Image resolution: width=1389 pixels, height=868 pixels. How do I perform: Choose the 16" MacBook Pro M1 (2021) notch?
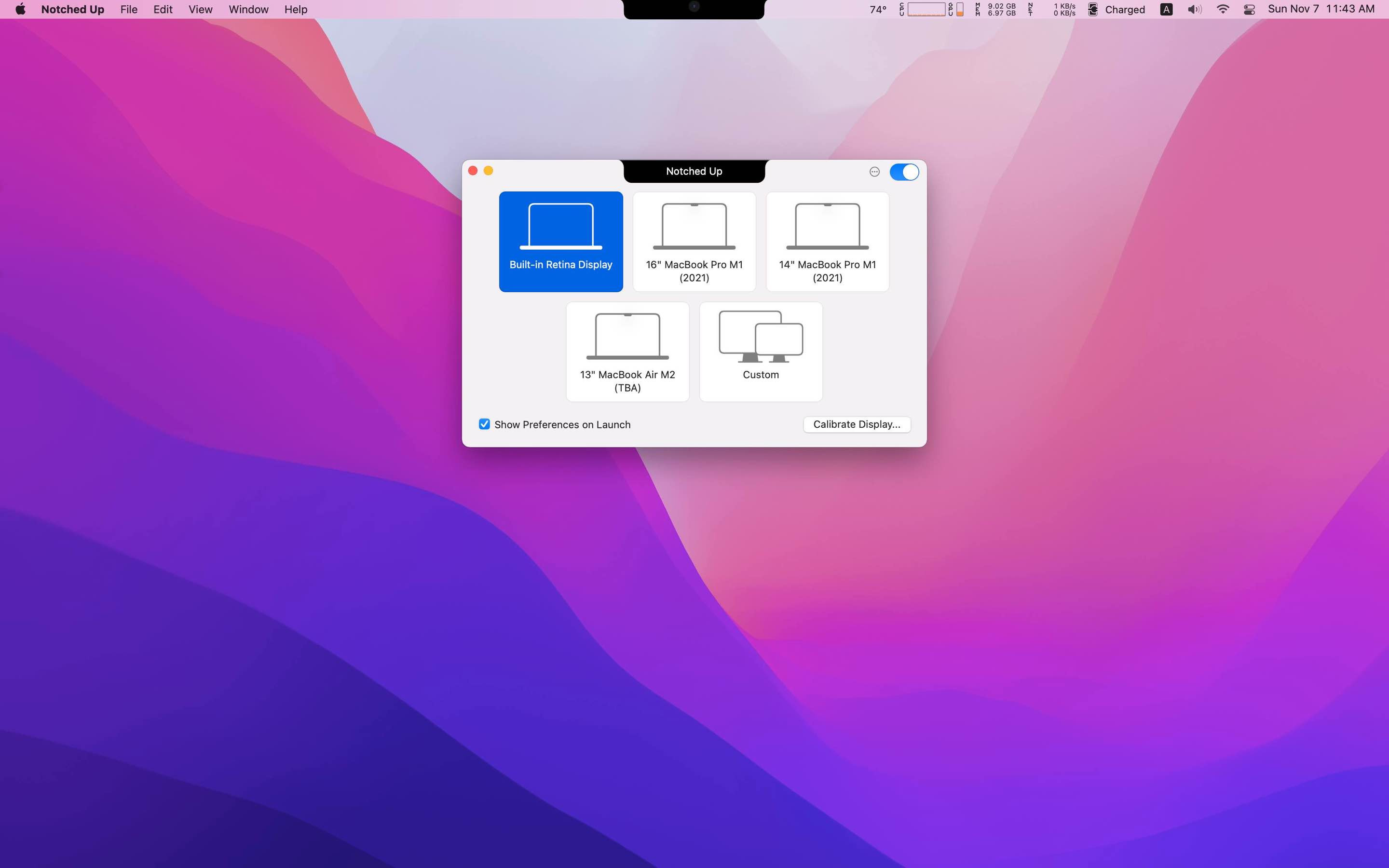(x=694, y=242)
